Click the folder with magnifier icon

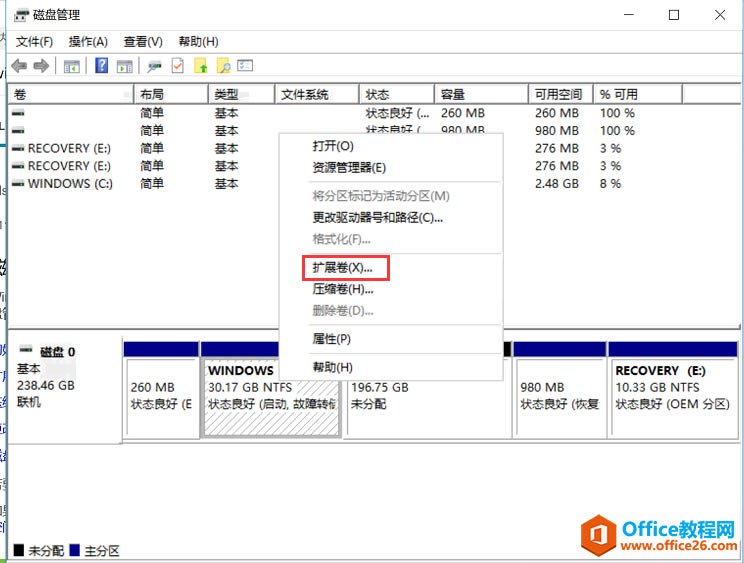[223, 65]
